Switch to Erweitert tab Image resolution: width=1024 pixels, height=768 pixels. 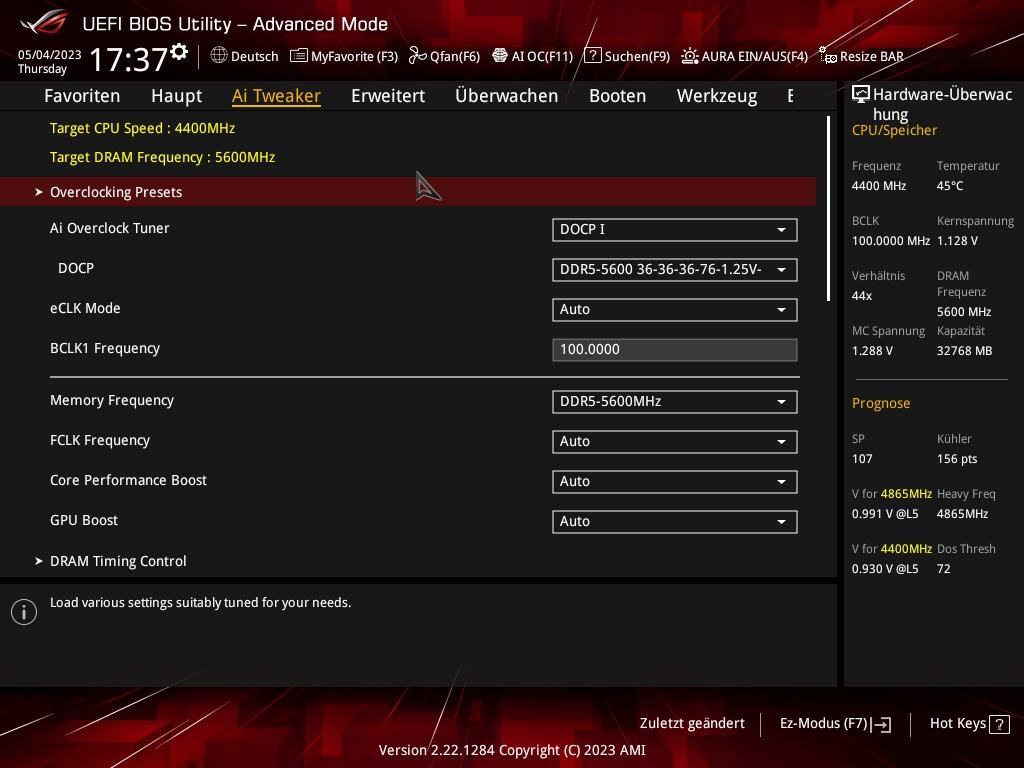click(x=388, y=96)
